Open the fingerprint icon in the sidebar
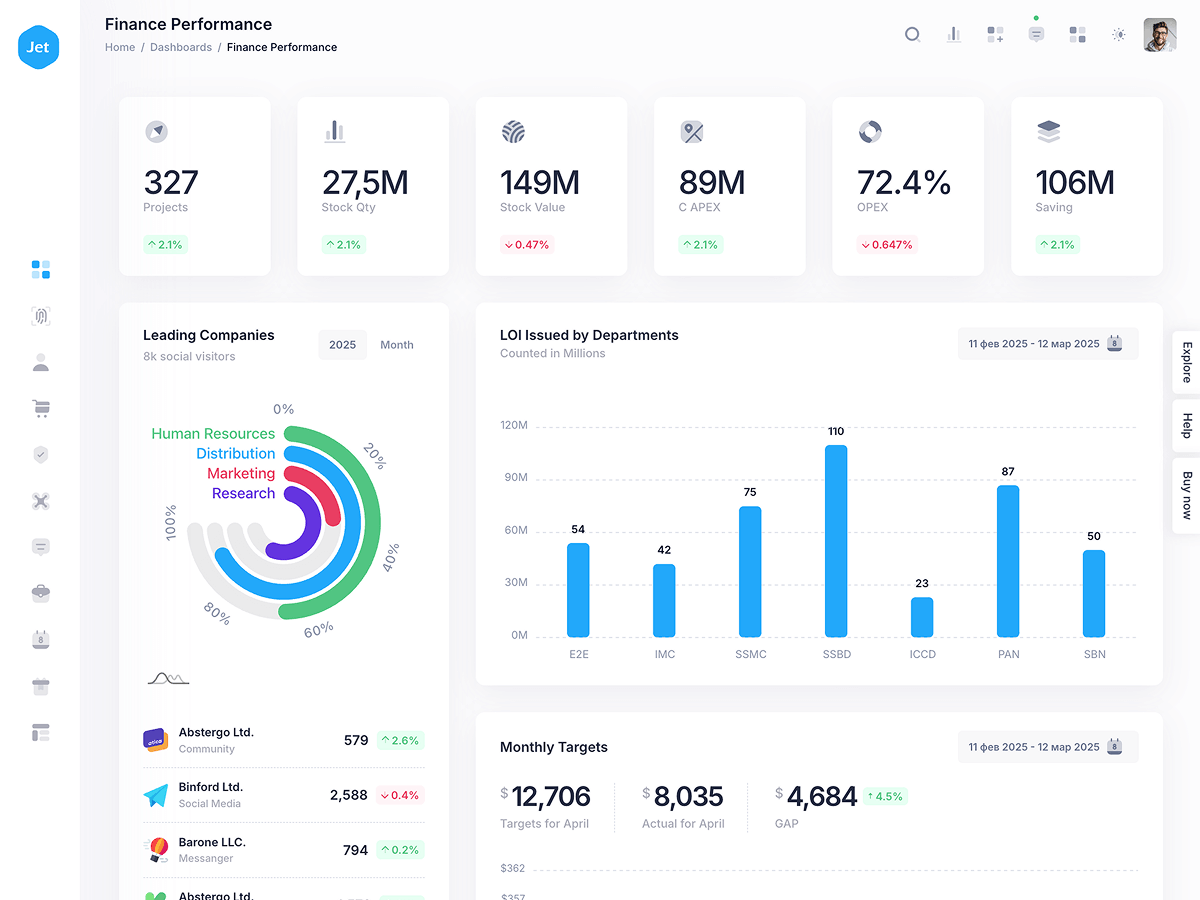The image size is (1200, 900). click(x=40, y=316)
